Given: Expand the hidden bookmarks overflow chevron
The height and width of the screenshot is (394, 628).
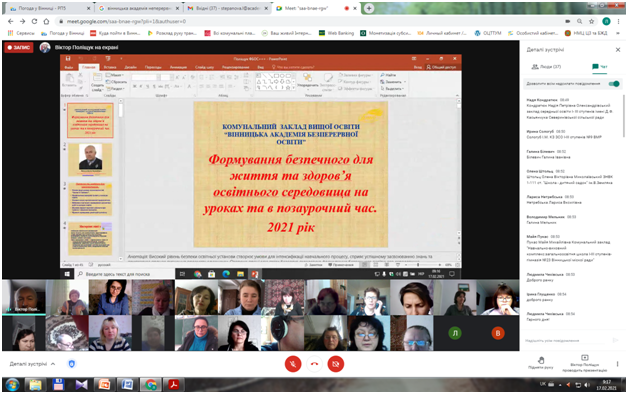Looking at the screenshot, I should point(618,33).
